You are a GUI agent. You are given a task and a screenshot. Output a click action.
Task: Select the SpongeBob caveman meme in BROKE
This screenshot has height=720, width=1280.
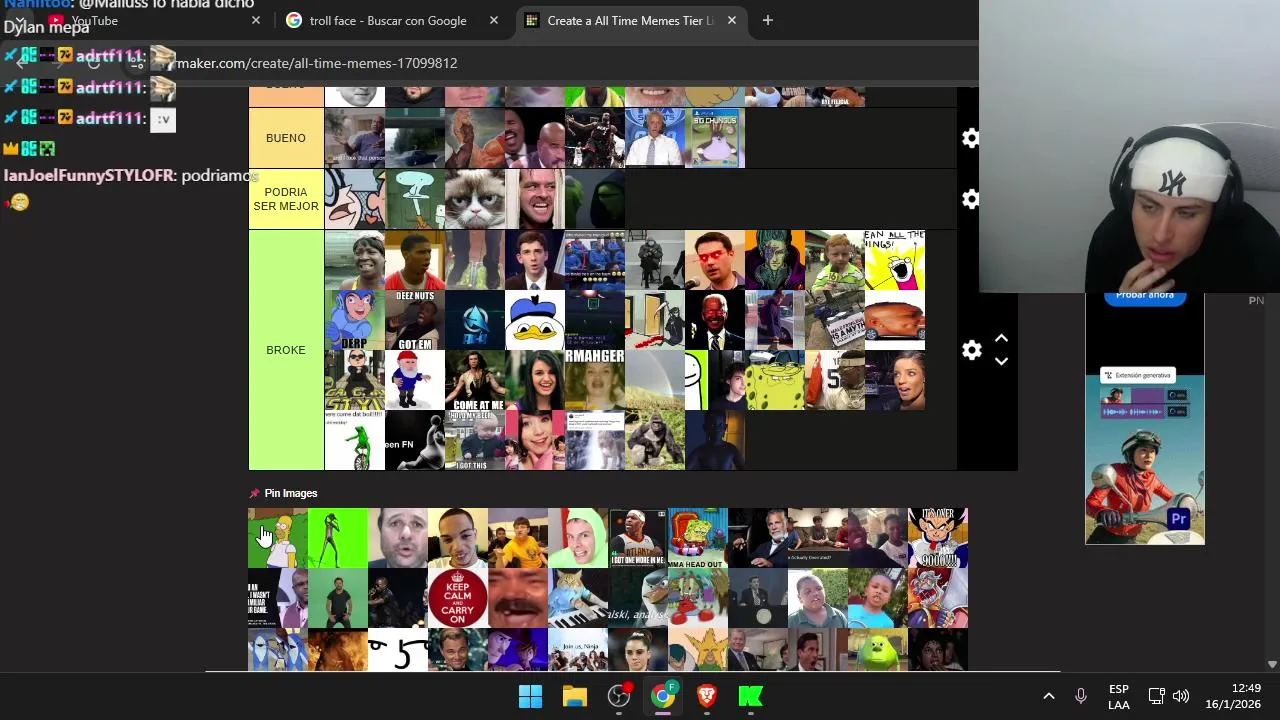tap(775, 380)
